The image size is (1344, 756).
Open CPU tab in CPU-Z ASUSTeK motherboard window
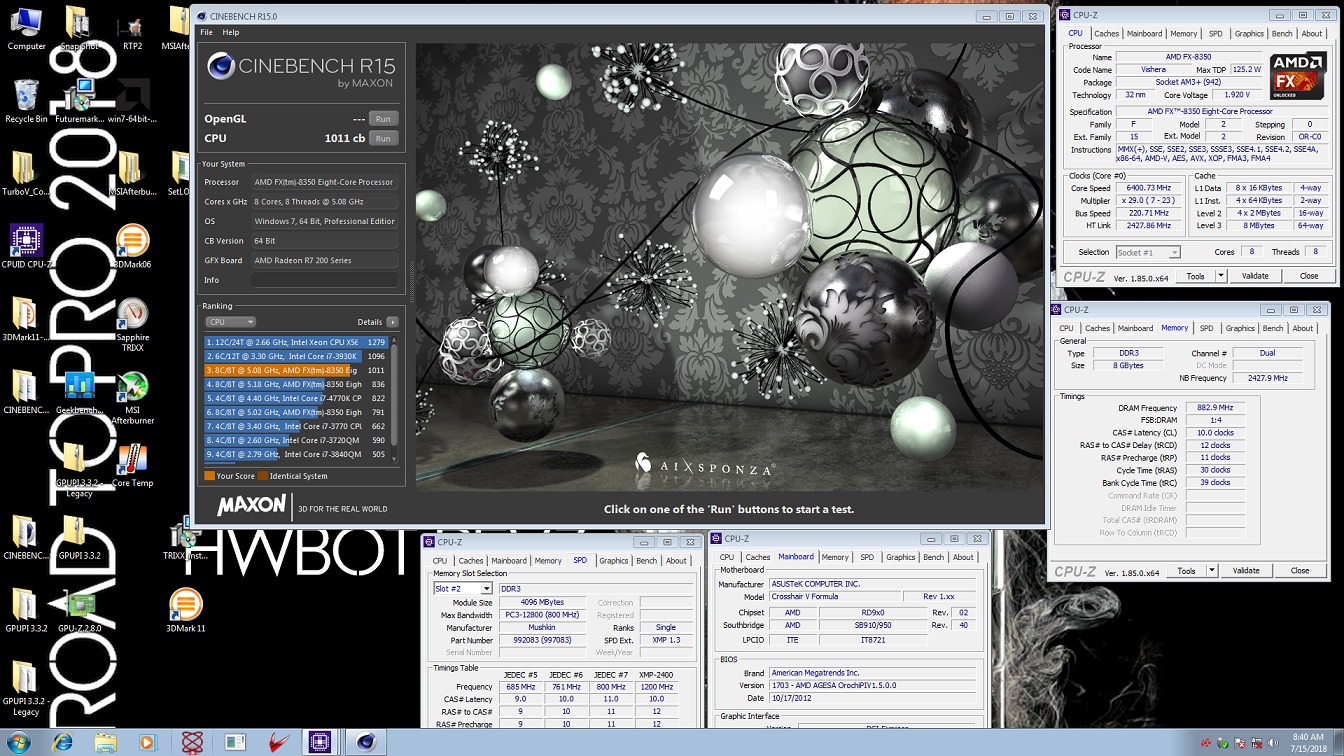[727, 557]
